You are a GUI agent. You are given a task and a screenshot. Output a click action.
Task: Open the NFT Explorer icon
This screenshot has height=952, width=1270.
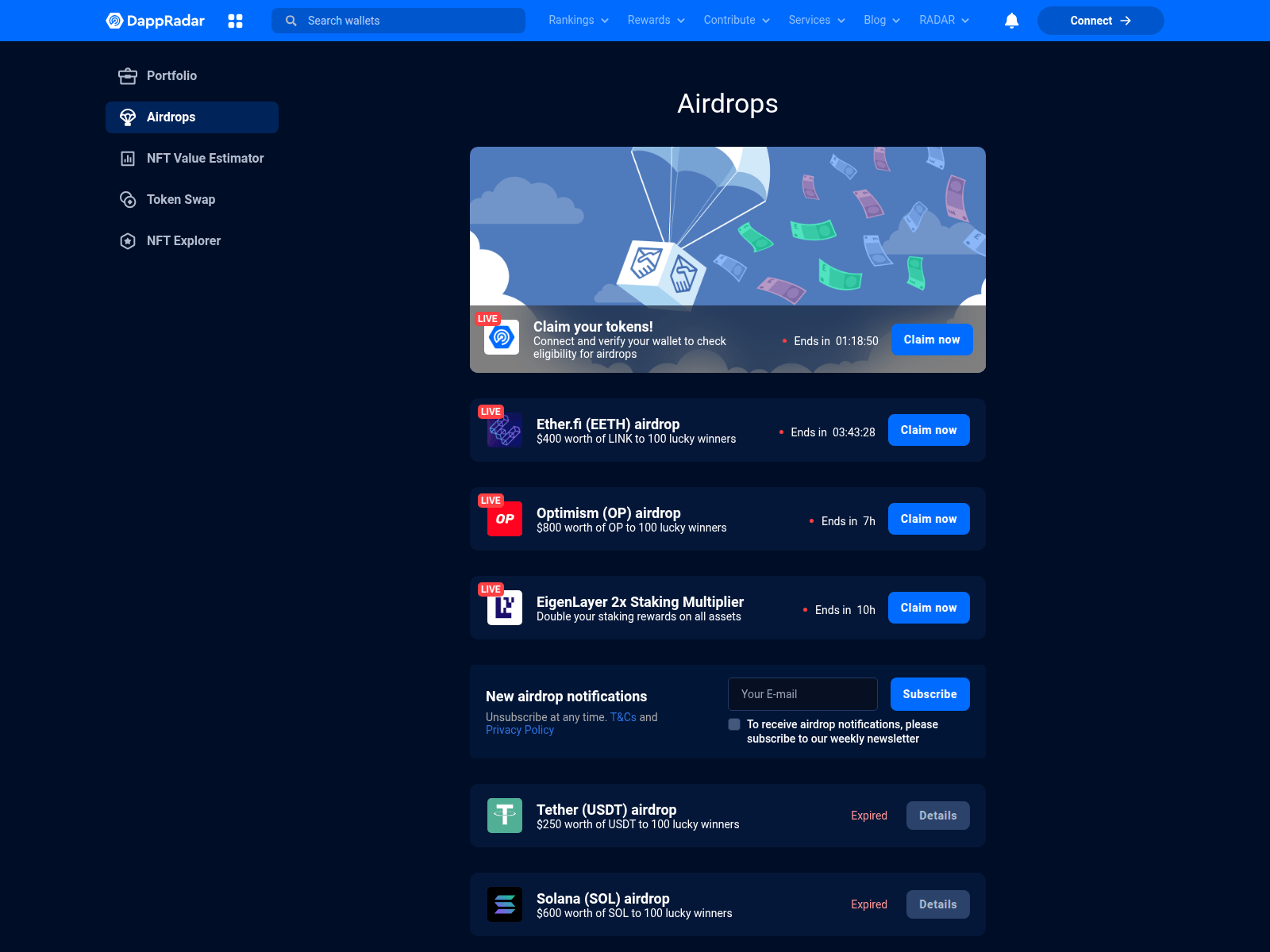click(128, 240)
